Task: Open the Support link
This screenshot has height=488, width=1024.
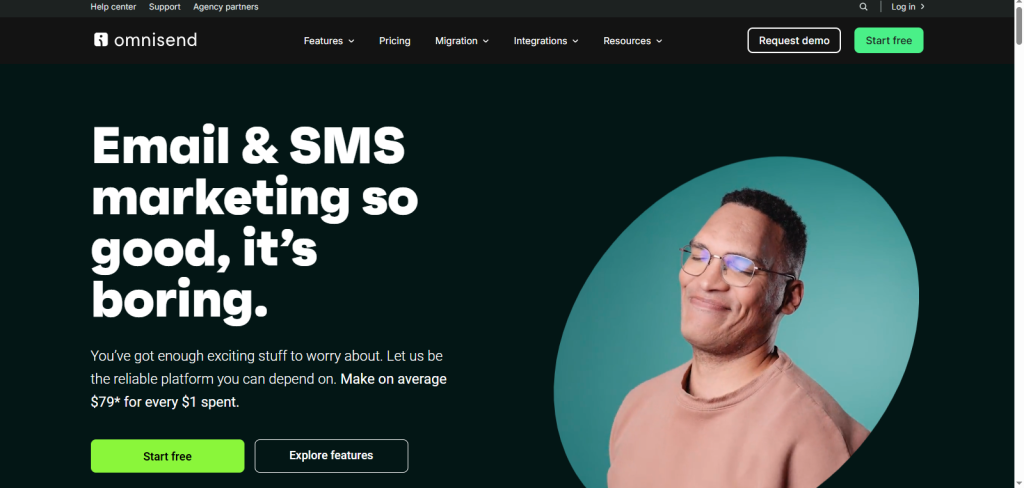Action: (x=165, y=7)
